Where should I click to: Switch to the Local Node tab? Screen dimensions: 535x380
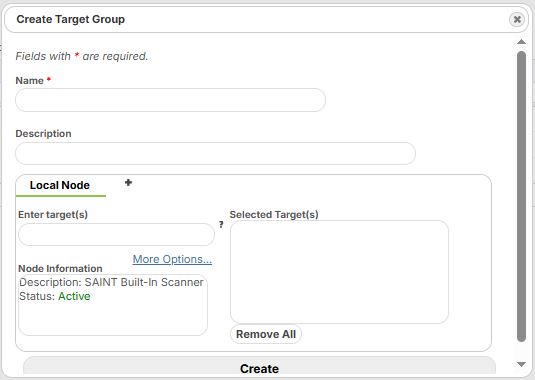[x=60, y=185]
